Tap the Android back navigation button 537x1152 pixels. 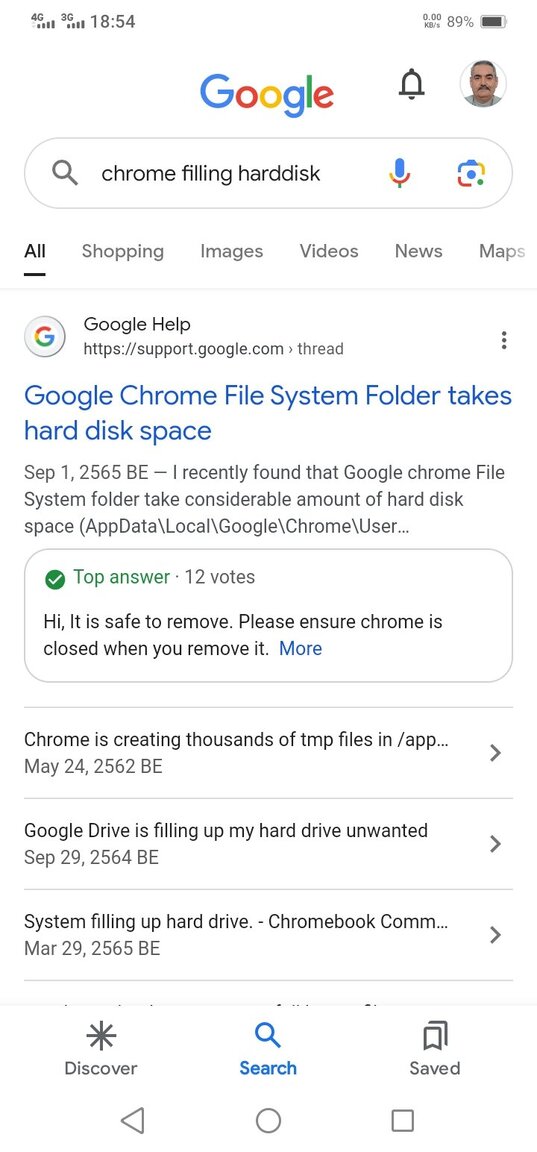[132, 1120]
